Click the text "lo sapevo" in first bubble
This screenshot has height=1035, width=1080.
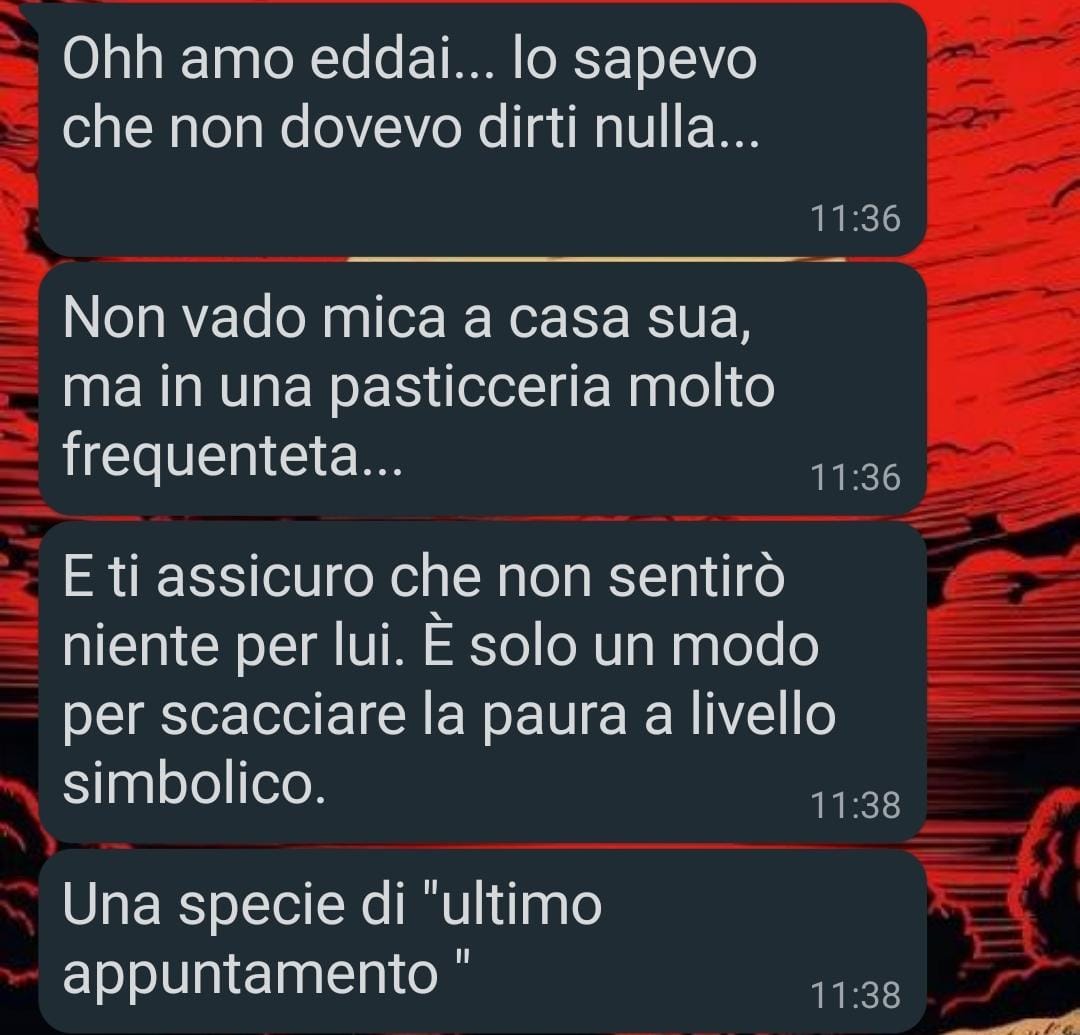coord(634,62)
